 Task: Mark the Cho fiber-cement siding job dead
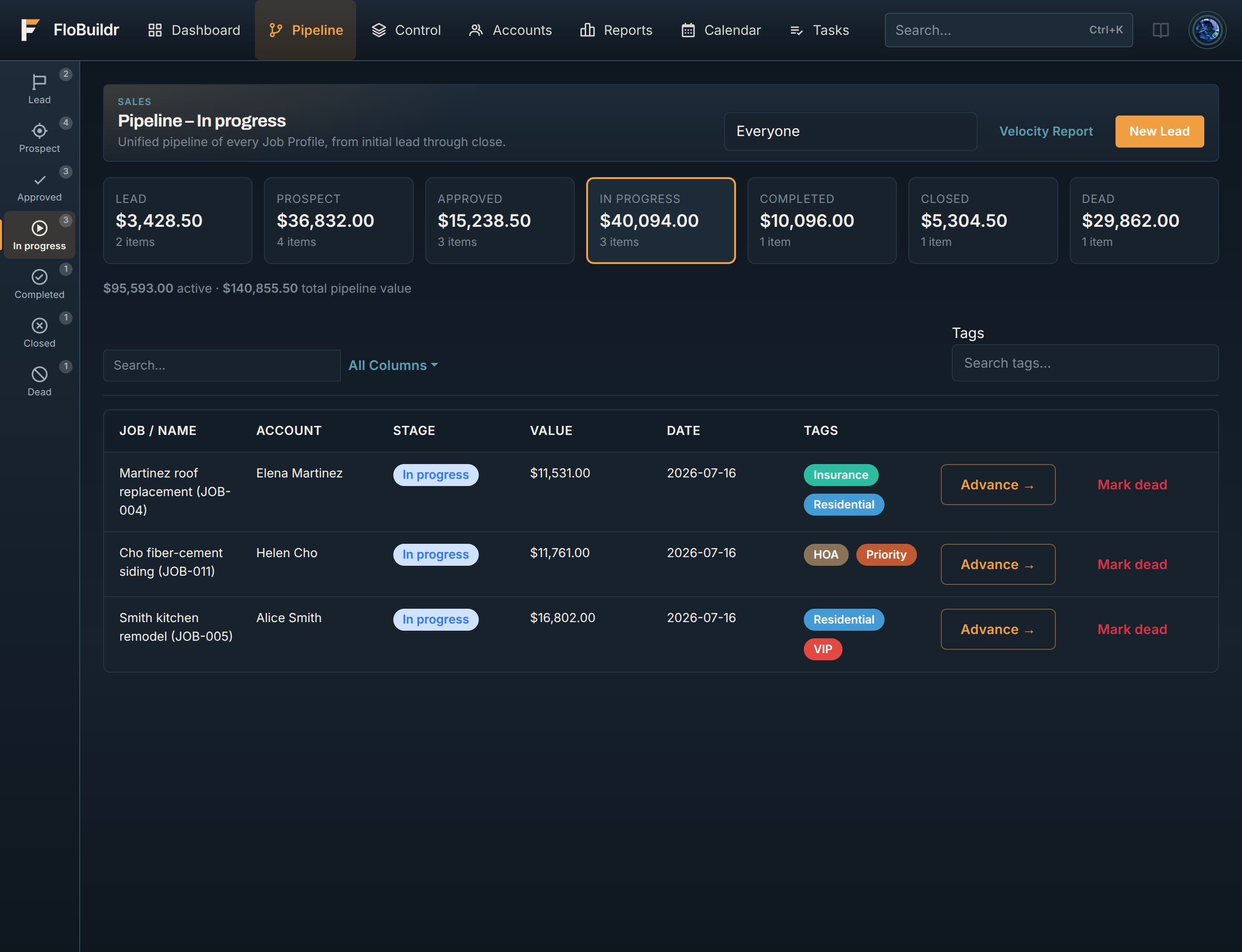[1132, 564]
